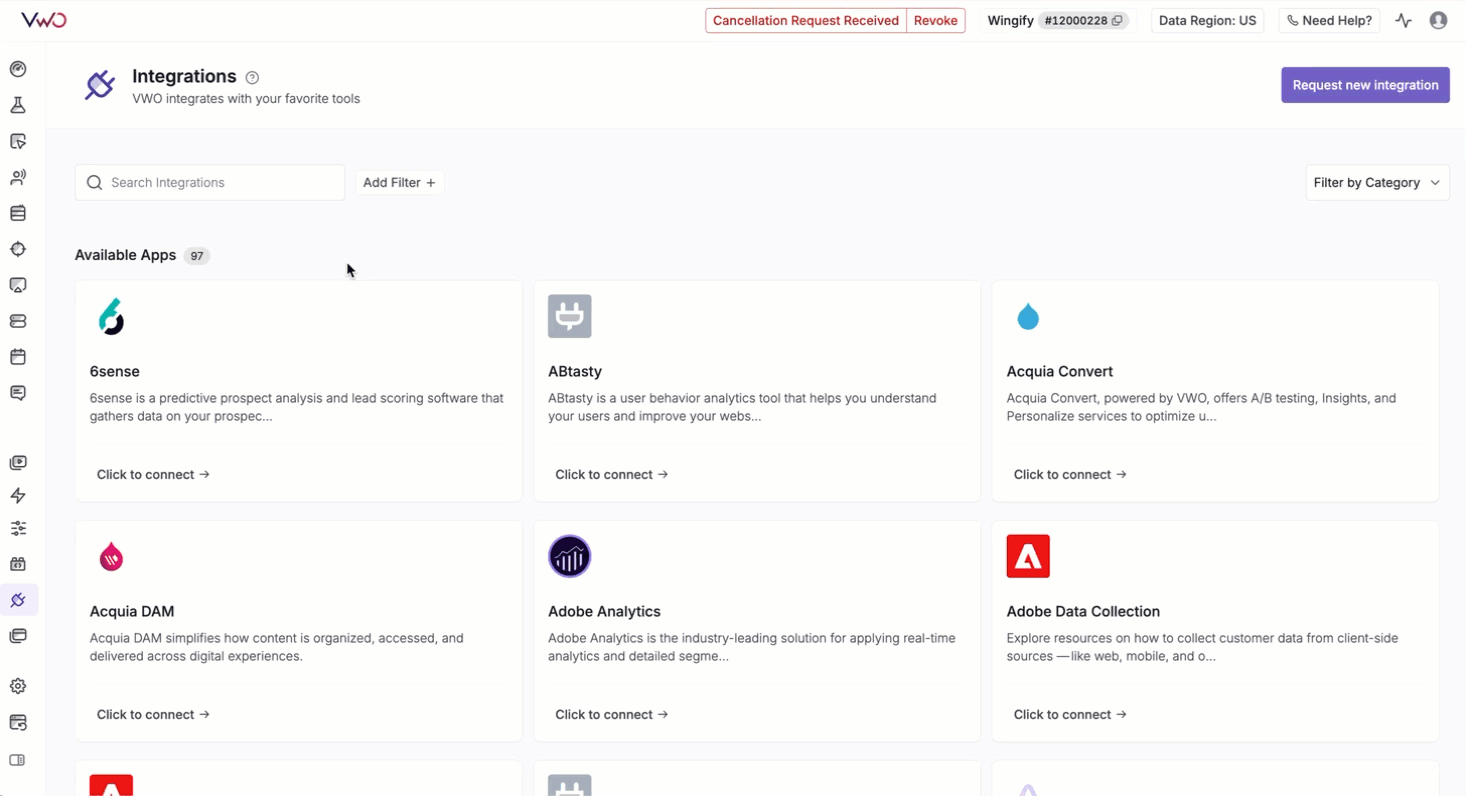This screenshot has width=1466, height=796.
Task: Click the Adobe Data Collection logo
Action: (1028, 556)
